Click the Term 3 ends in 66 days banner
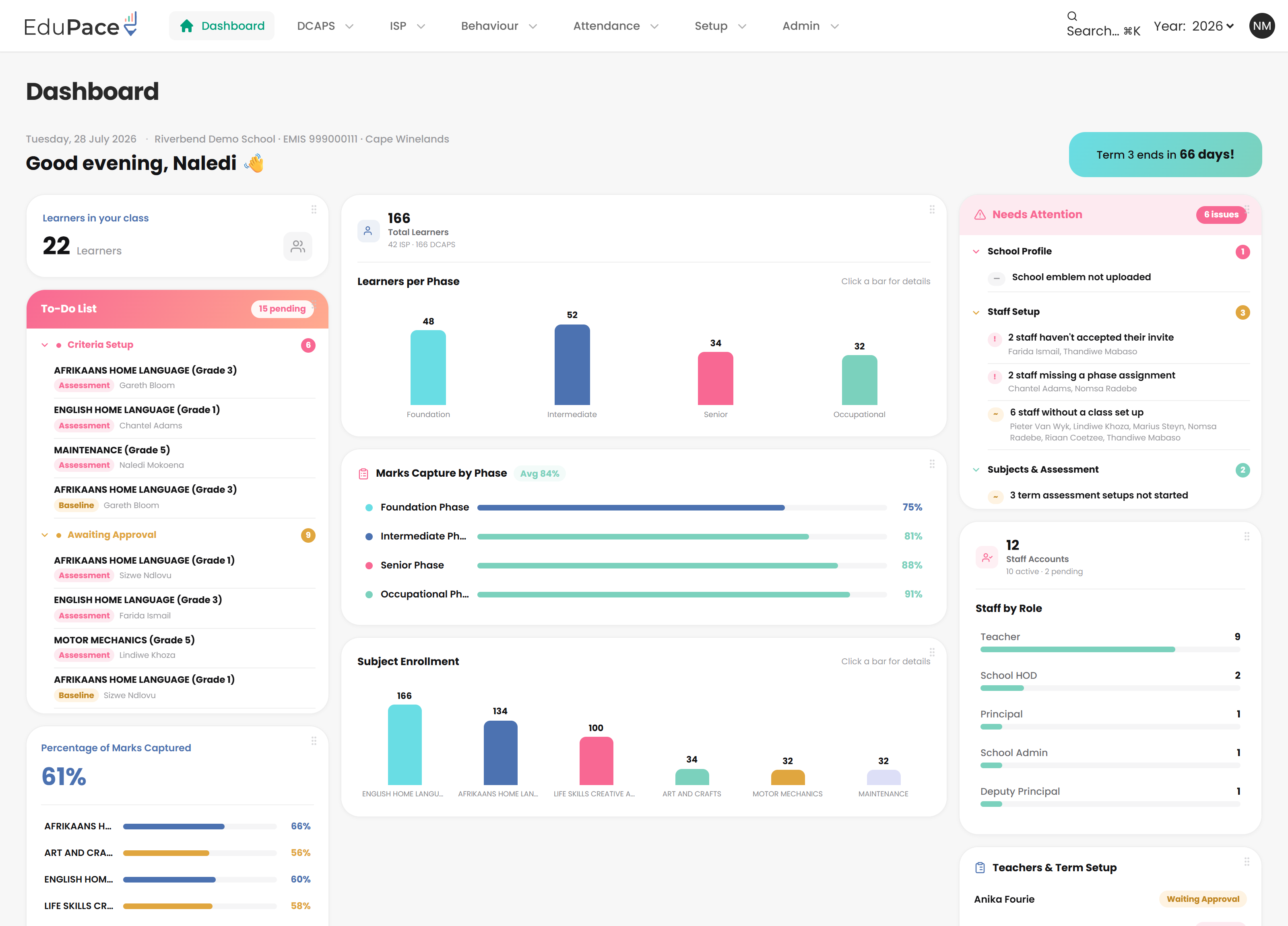The width and height of the screenshot is (1288, 926). click(1165, 155)
